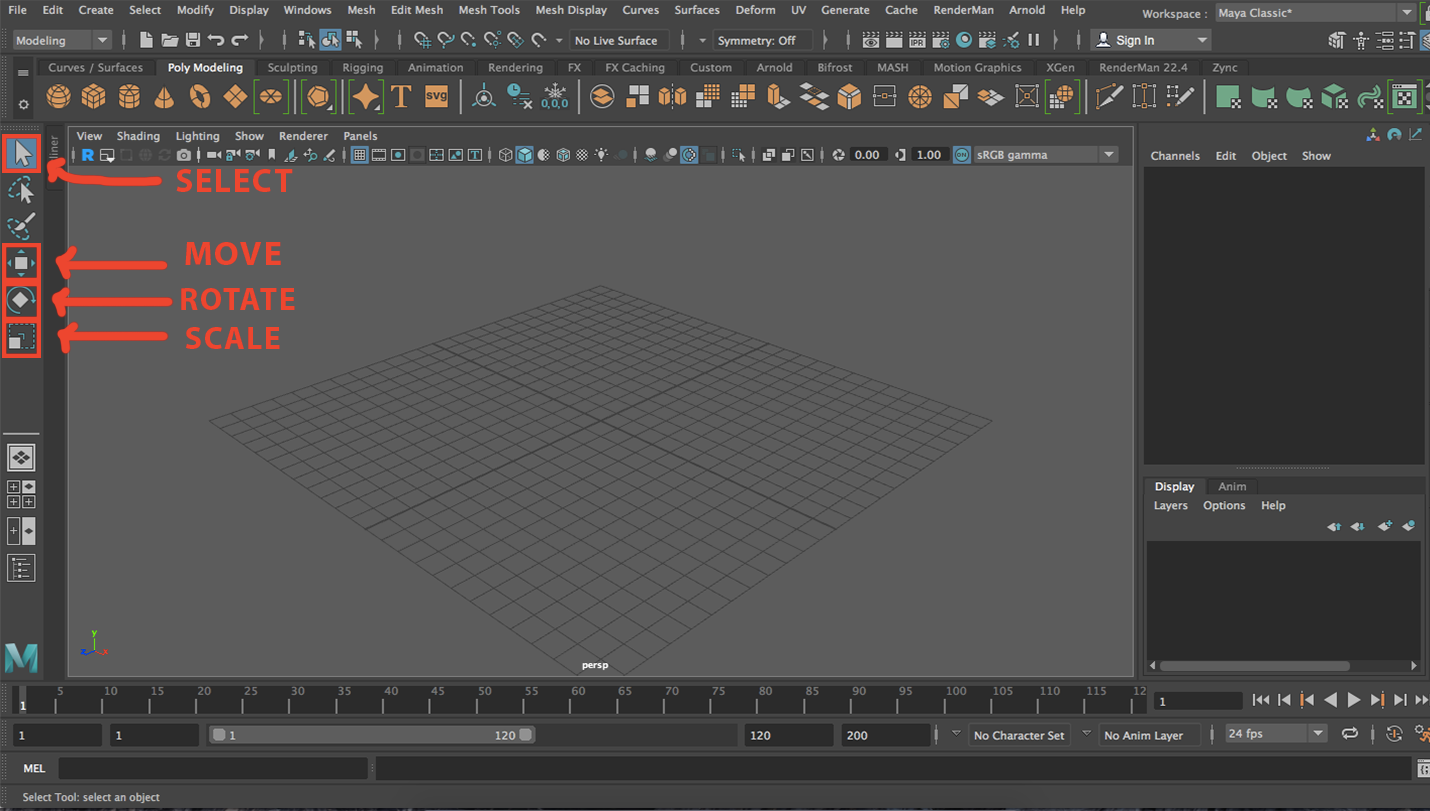Toggle the textured checker display
The height and width of the screenshot is (811, 1430).
[582, 155]
